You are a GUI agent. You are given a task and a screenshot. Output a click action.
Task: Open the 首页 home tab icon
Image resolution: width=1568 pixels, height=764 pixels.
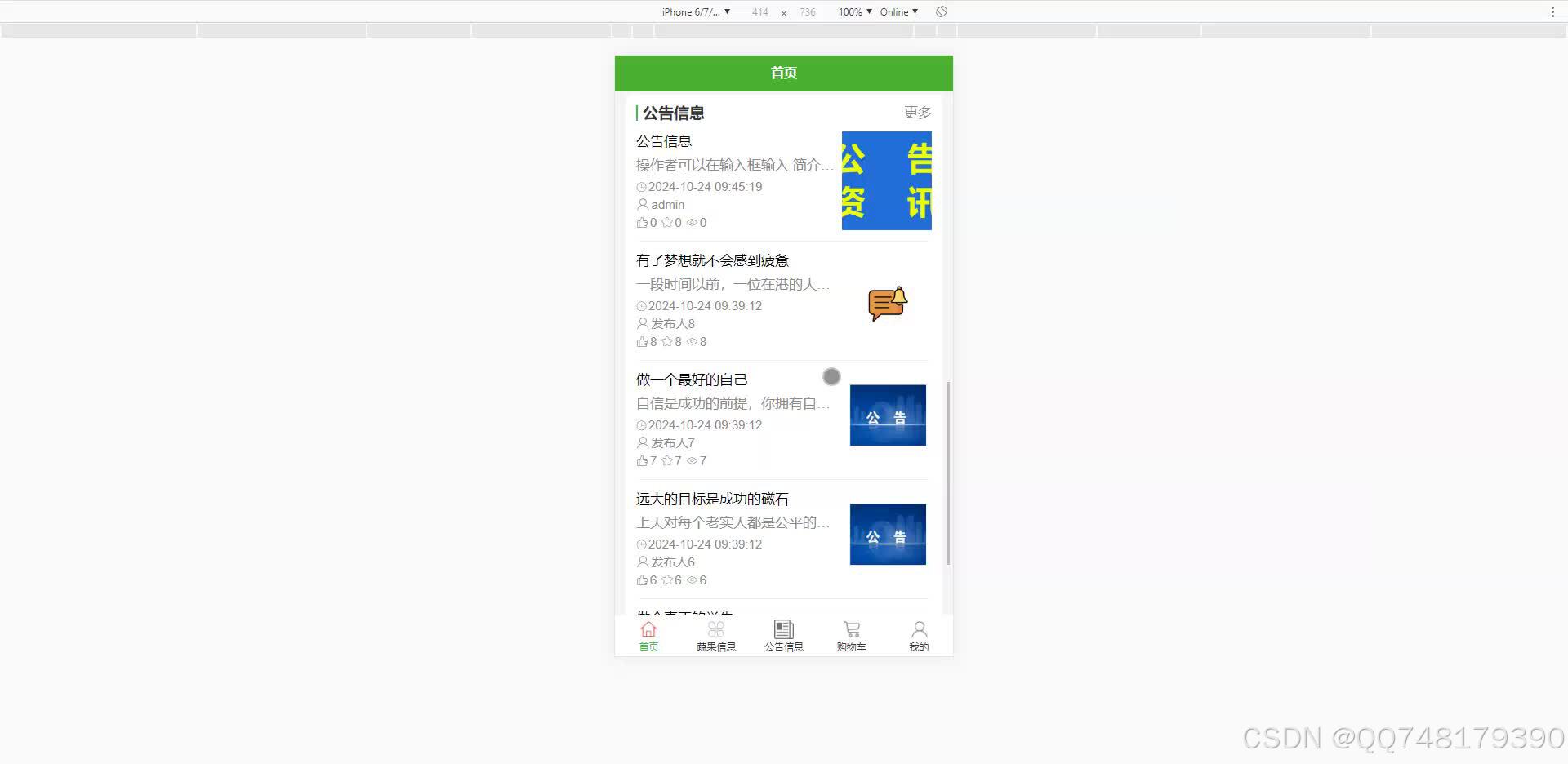tap(648, 629)
